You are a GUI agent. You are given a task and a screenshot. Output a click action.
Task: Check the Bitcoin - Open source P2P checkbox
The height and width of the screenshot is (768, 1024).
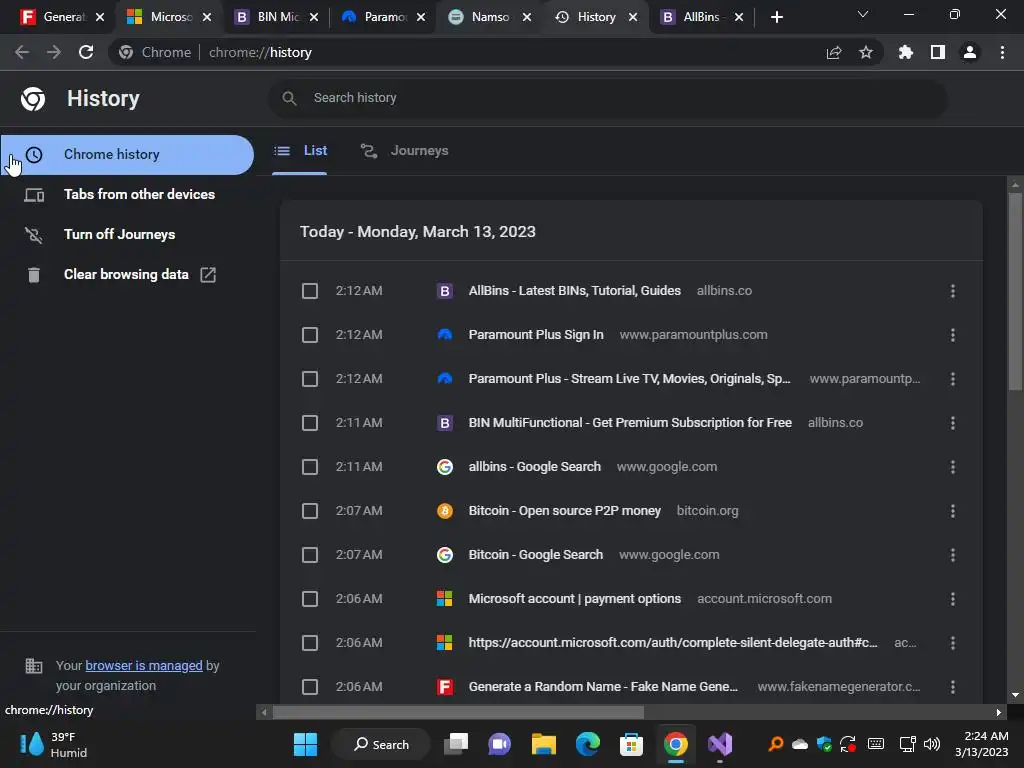[310, 511]
